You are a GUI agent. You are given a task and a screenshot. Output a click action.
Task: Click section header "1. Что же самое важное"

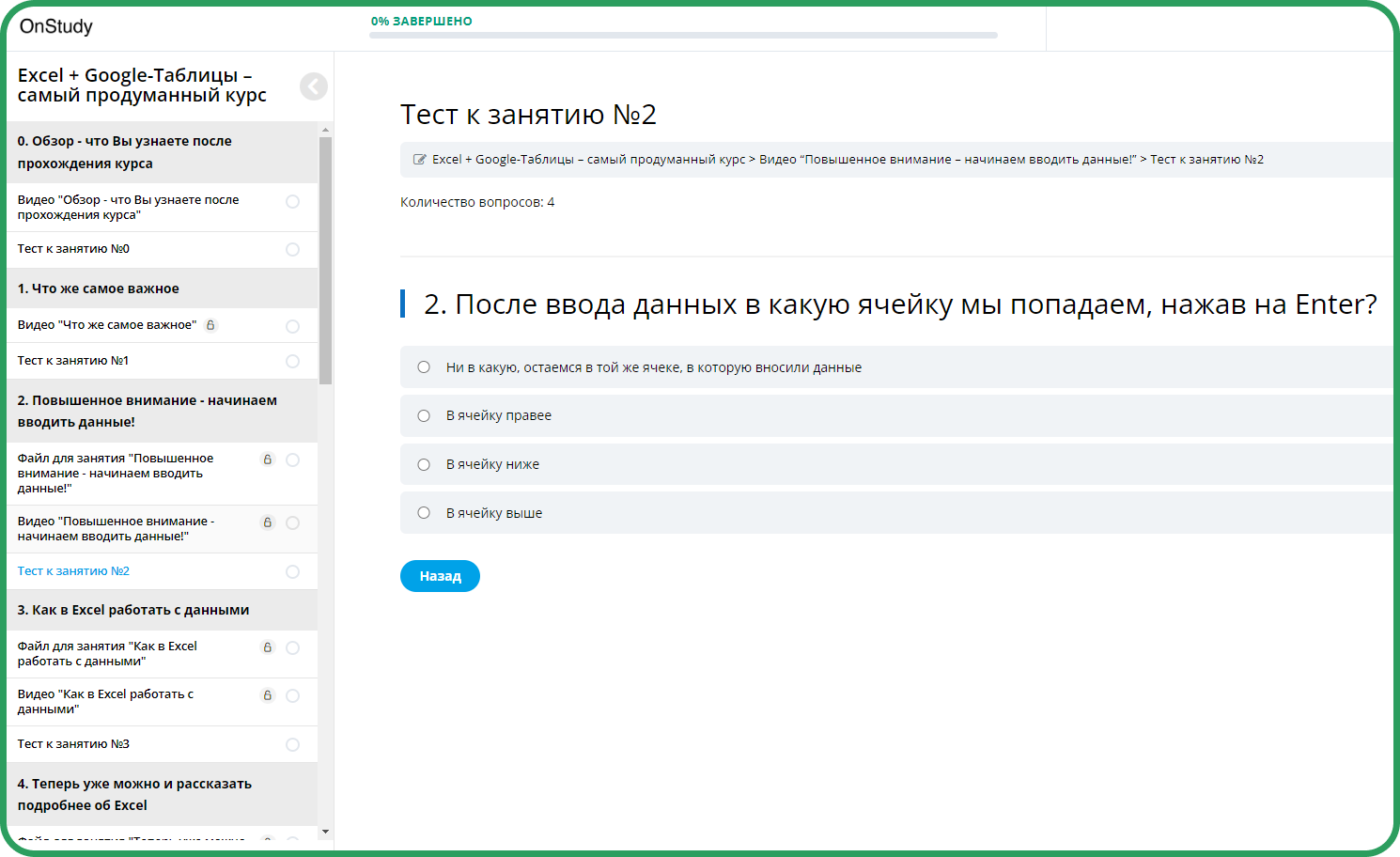[x=163, y=288]
